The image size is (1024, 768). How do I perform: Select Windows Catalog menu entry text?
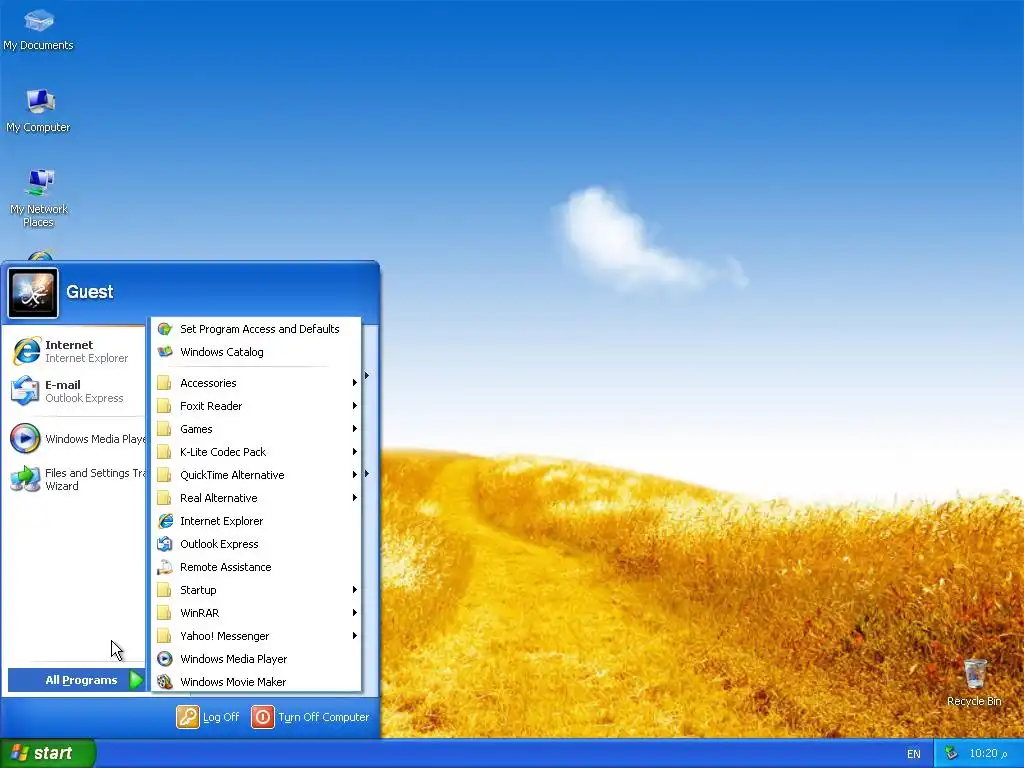click(x=222, y=352)
